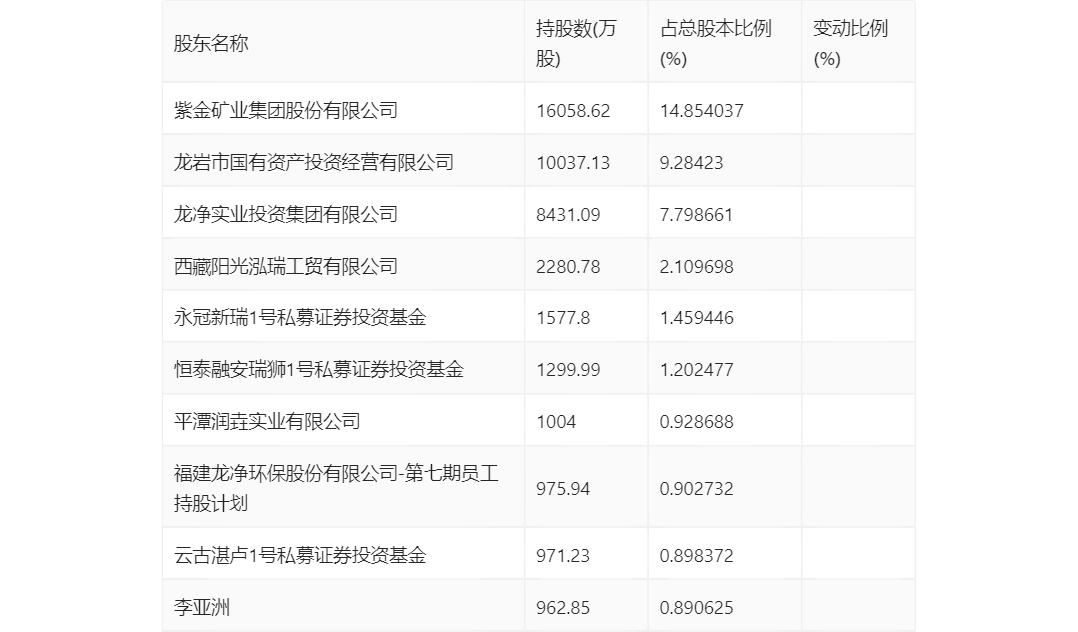The width and height of the screenshot is (1078, 632).
Task: Select shareholder 西藏阳光泓瑞工贸有限公司
Action: 286,266
